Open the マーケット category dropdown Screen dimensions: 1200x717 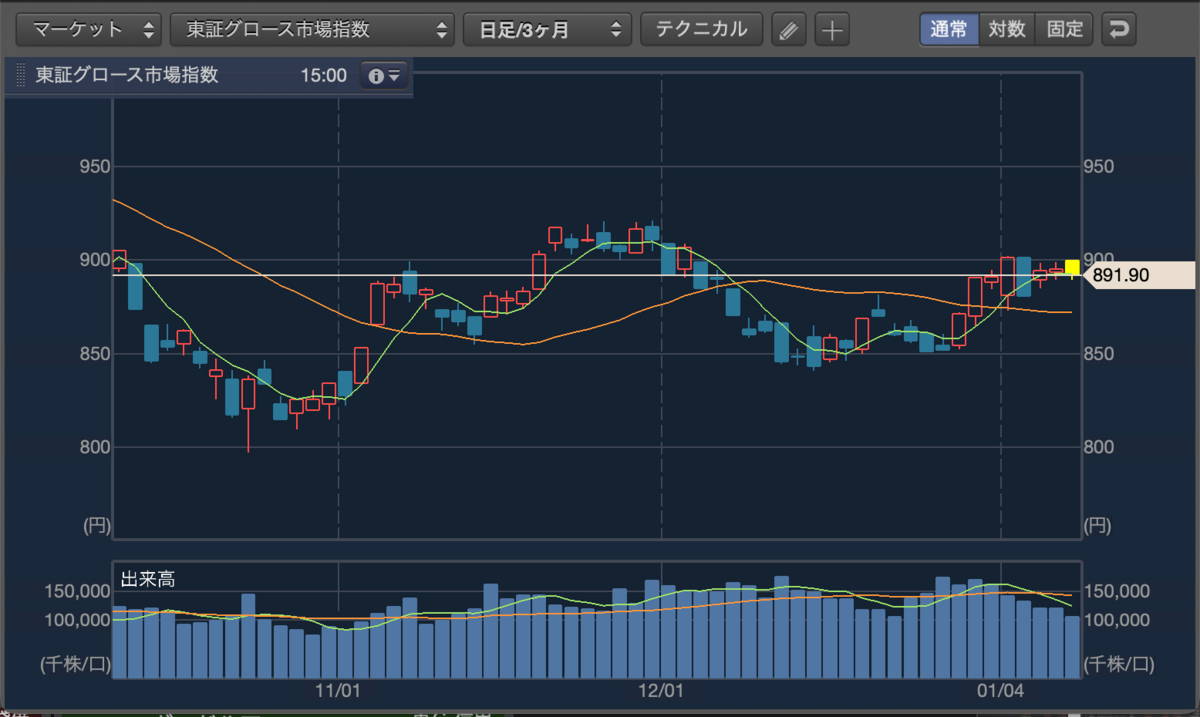tap(89, 29)
